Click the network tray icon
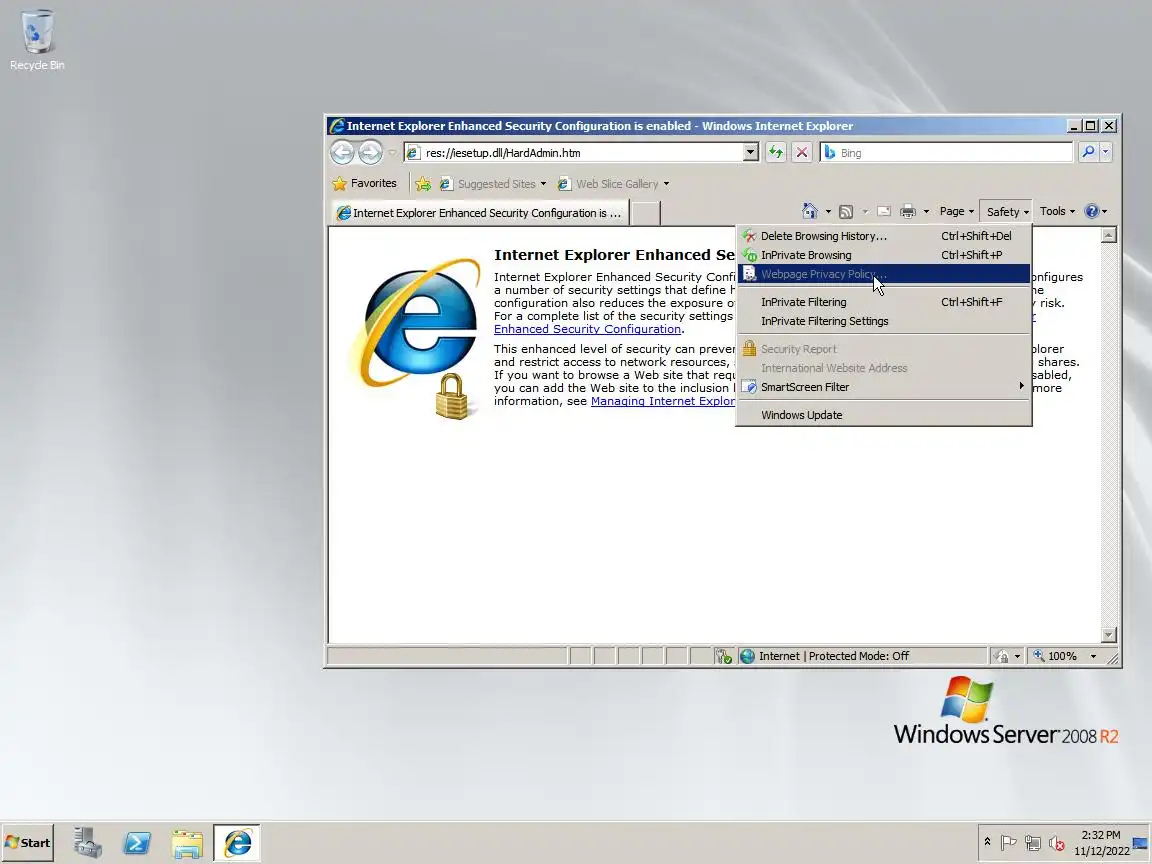Viewport: 1152px width, 864px height. pyautogui.click(x=1032, y=843)
